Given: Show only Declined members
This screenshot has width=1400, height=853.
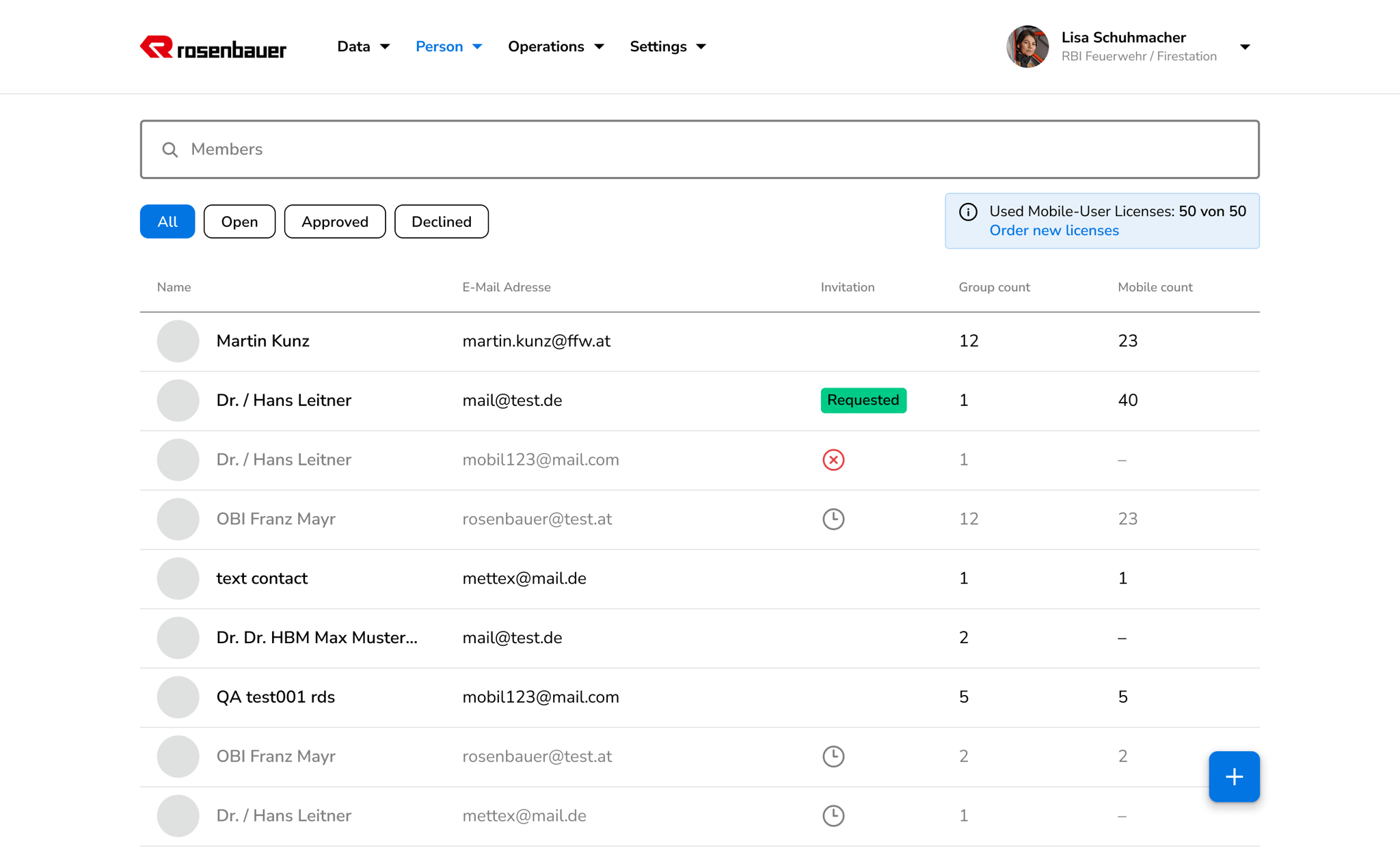Looking at the screenshot, I should [x=441, y=221].
